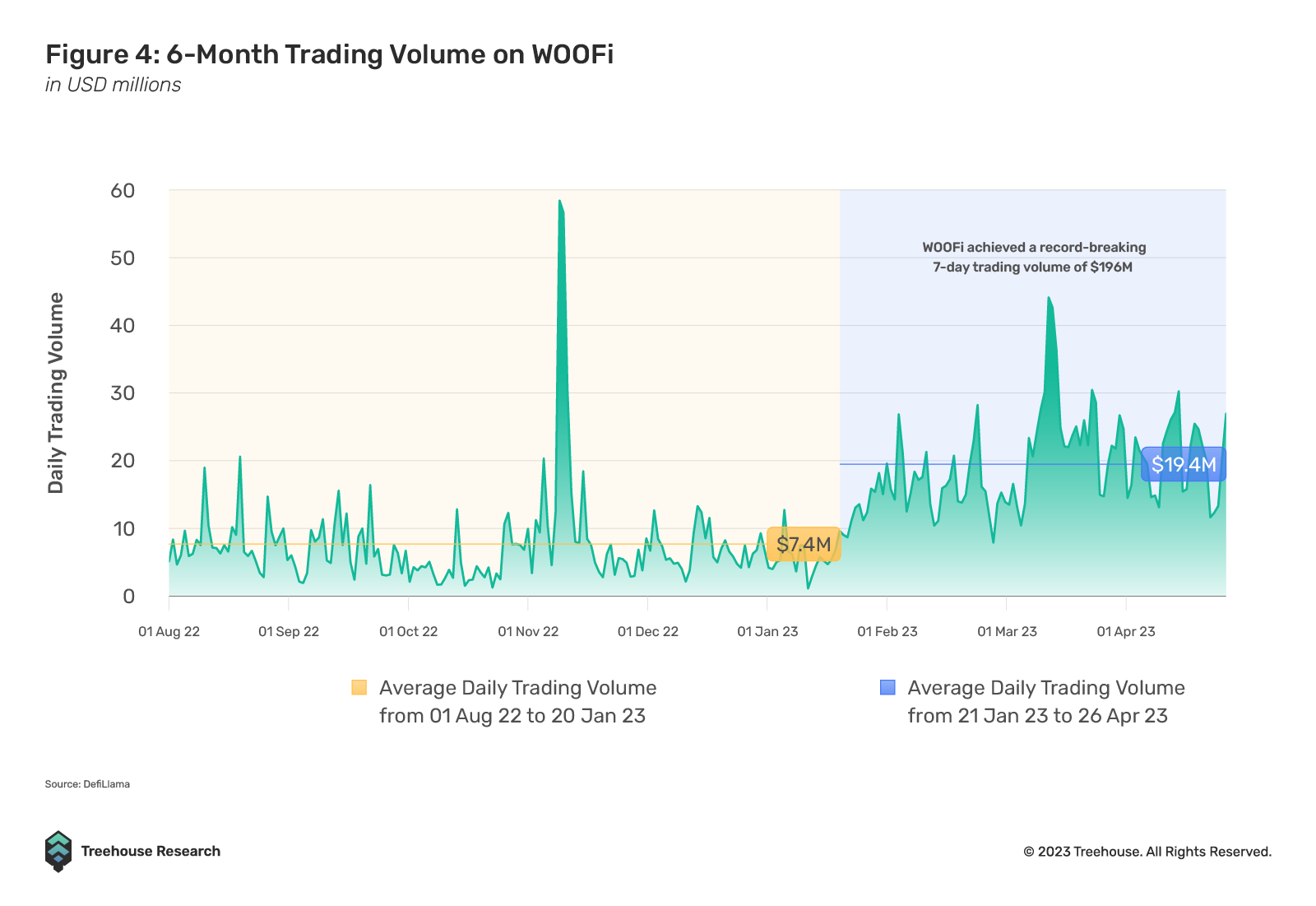
Task: Click the y-axis value 10
Action: coord(123,528)
